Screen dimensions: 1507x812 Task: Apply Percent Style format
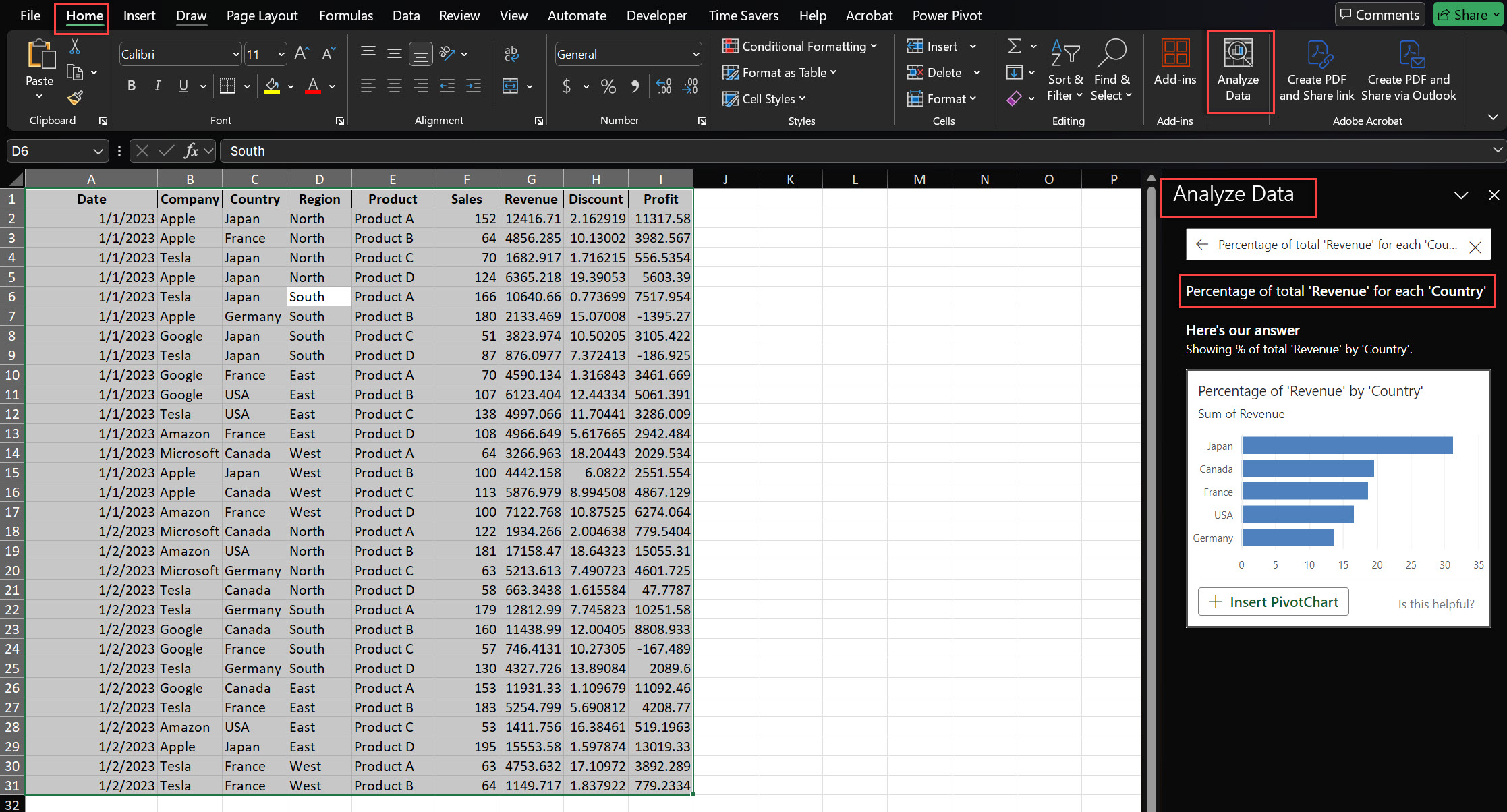point(608,86)
